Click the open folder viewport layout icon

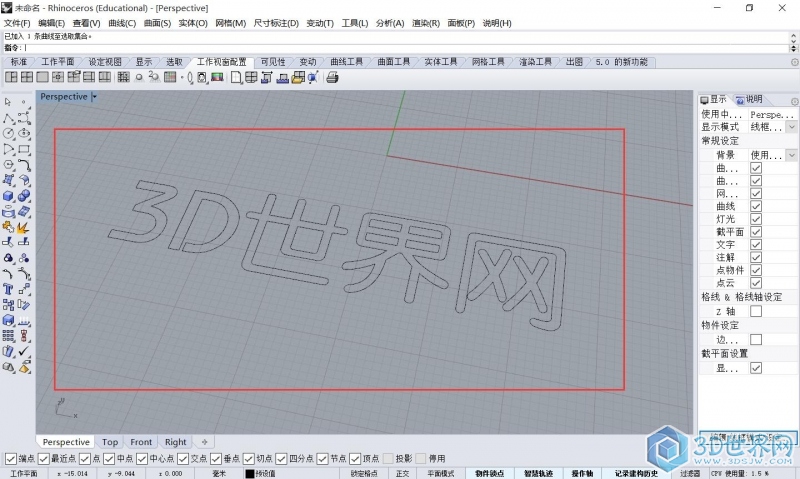tap(298, 78)
